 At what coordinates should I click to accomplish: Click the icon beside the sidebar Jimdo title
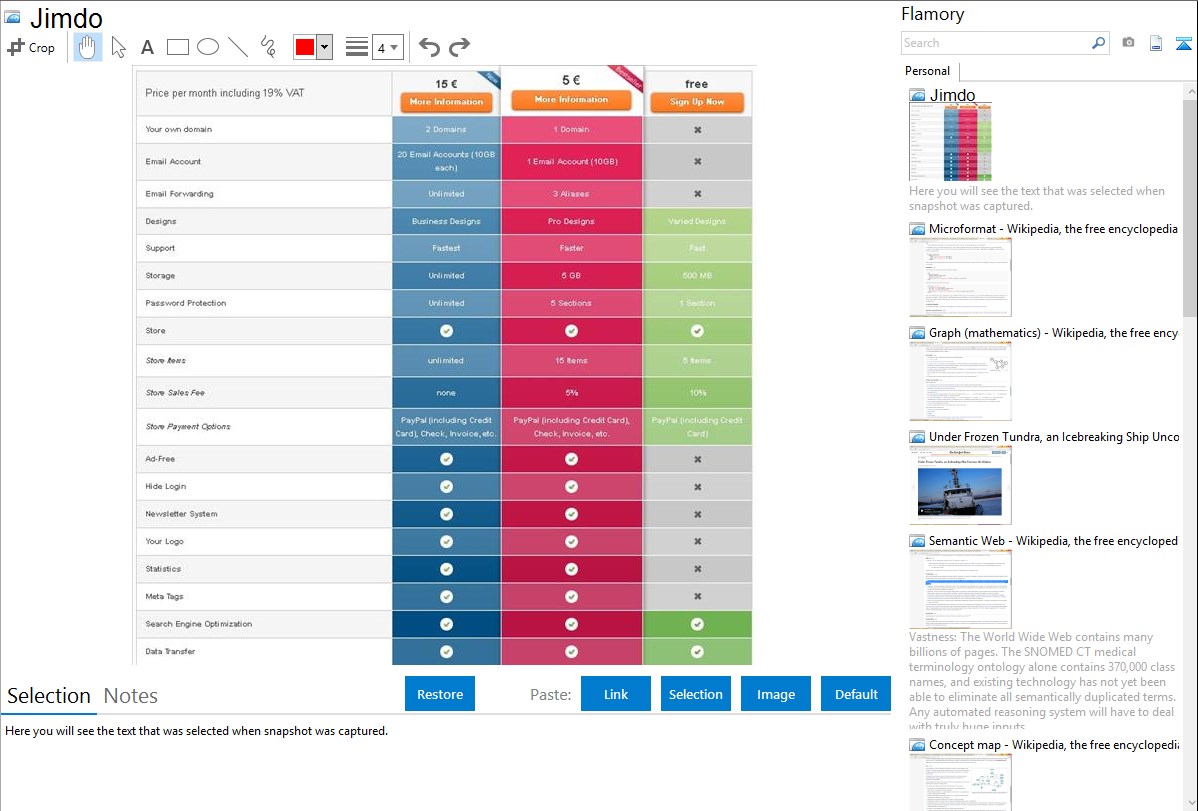[x=917, y=96]
